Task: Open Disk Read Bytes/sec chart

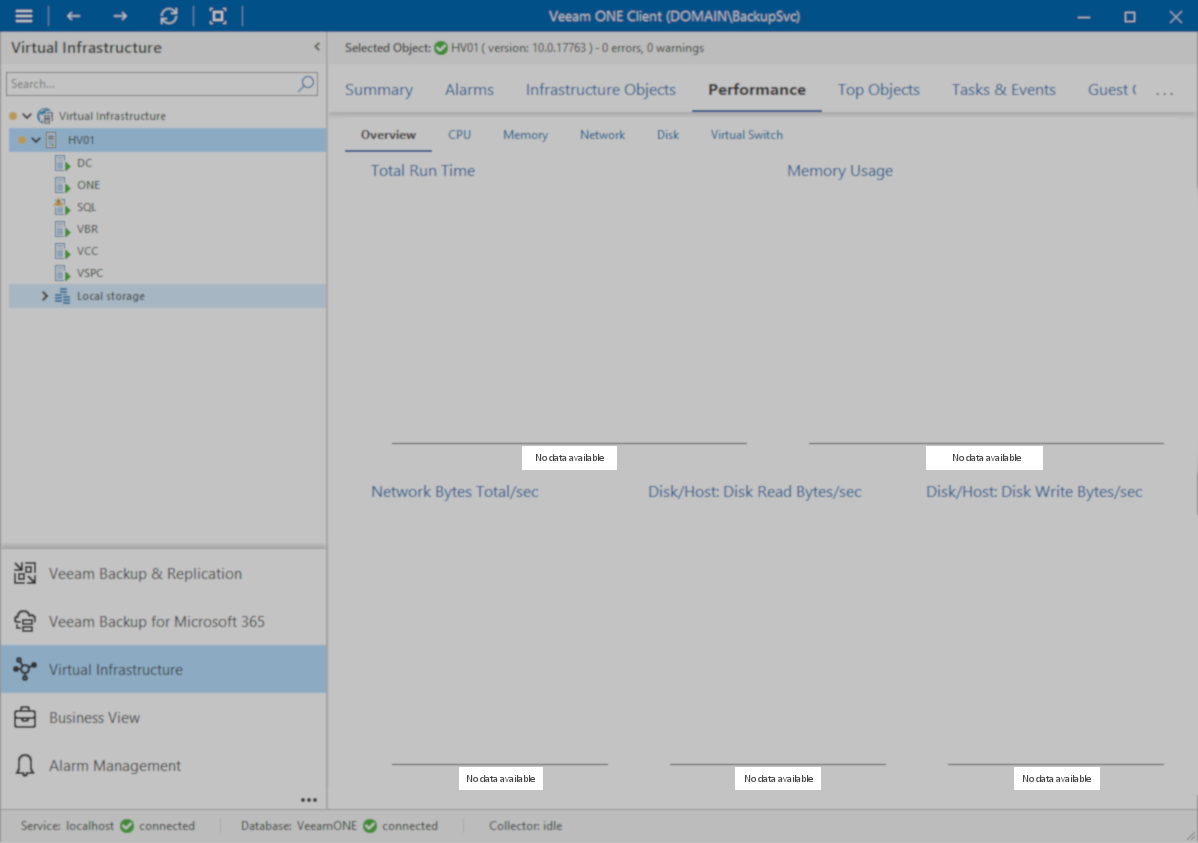Action: pos(754,491)
